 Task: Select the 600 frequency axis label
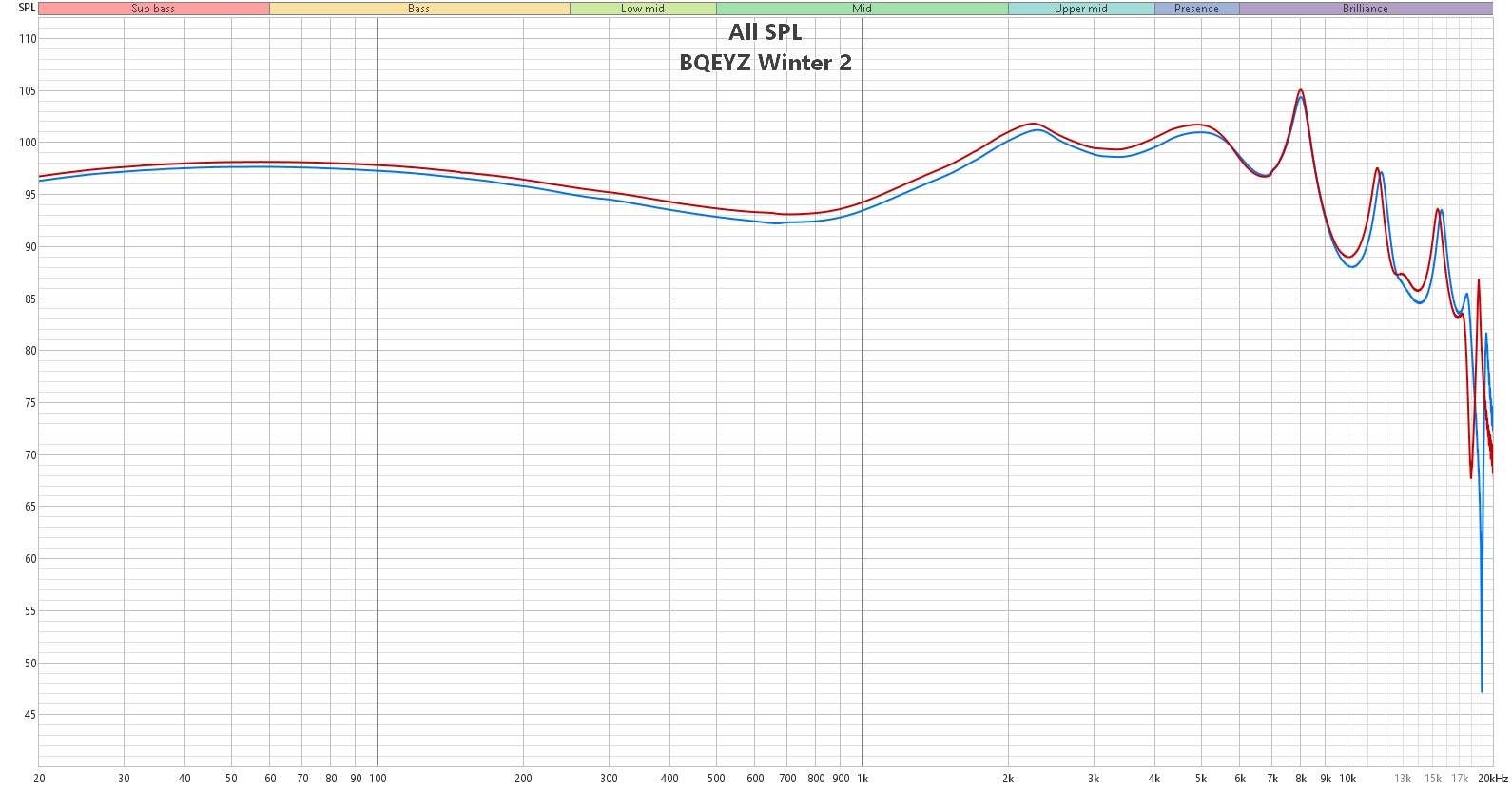pos(755,779)
